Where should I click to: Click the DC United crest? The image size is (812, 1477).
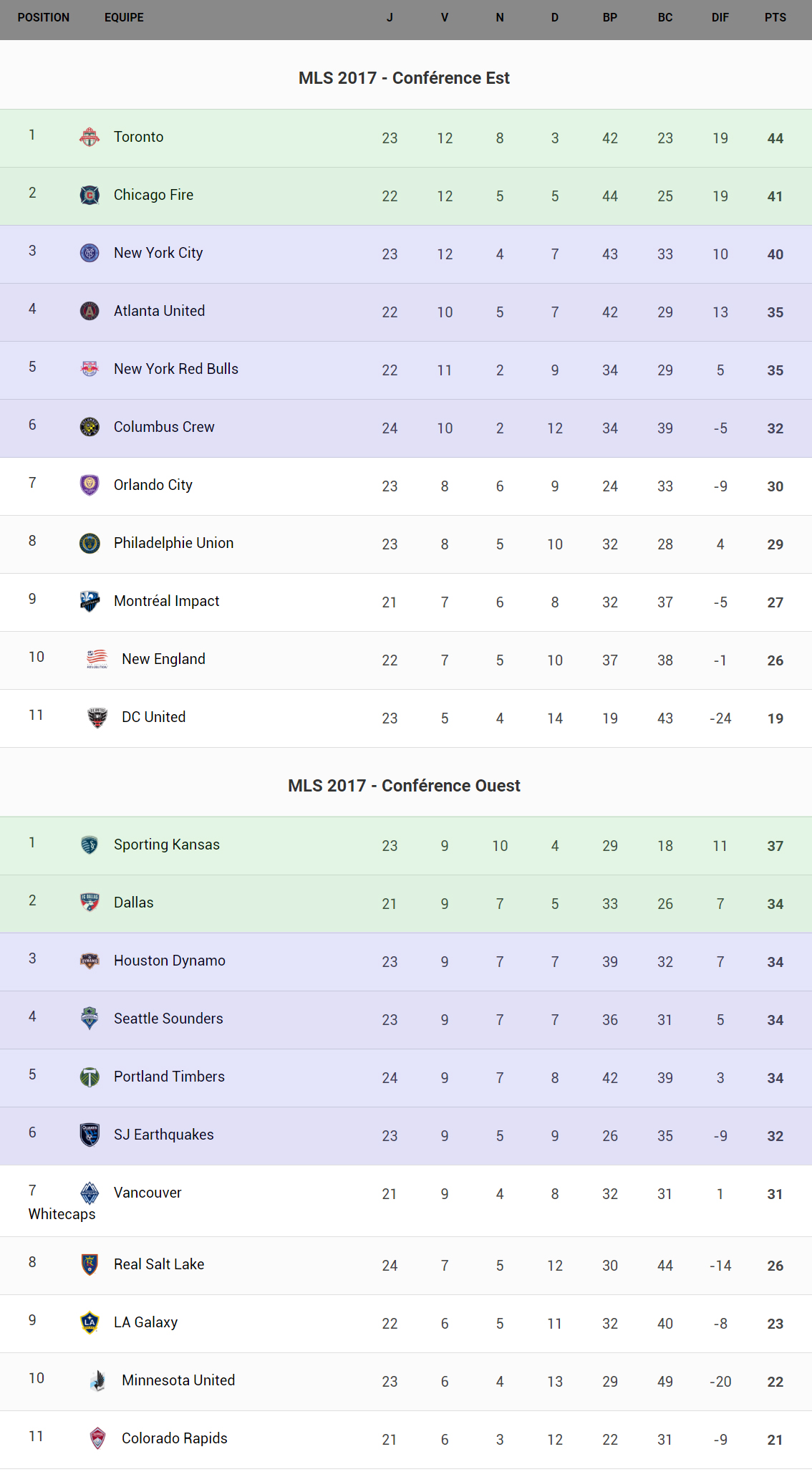point(97,717)
